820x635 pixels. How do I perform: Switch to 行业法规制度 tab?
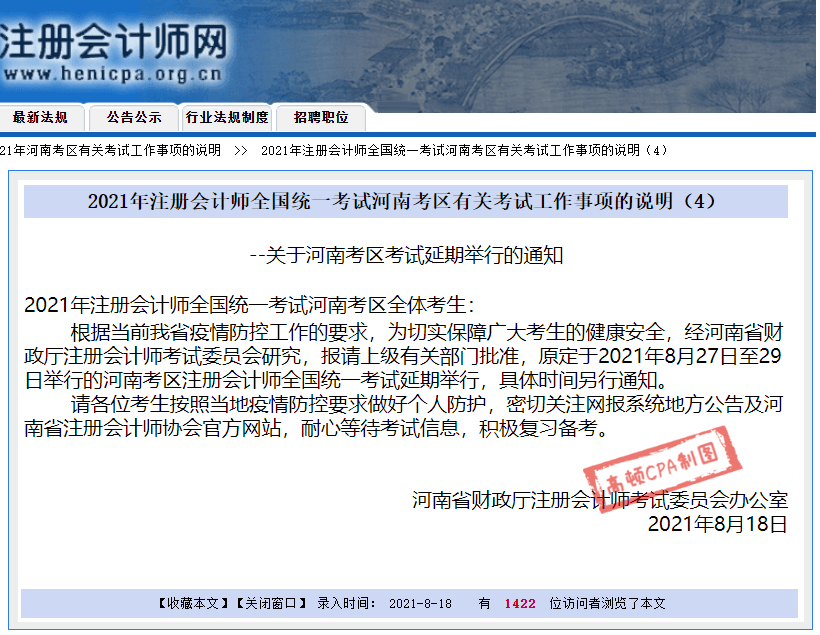tap(227, 118)
